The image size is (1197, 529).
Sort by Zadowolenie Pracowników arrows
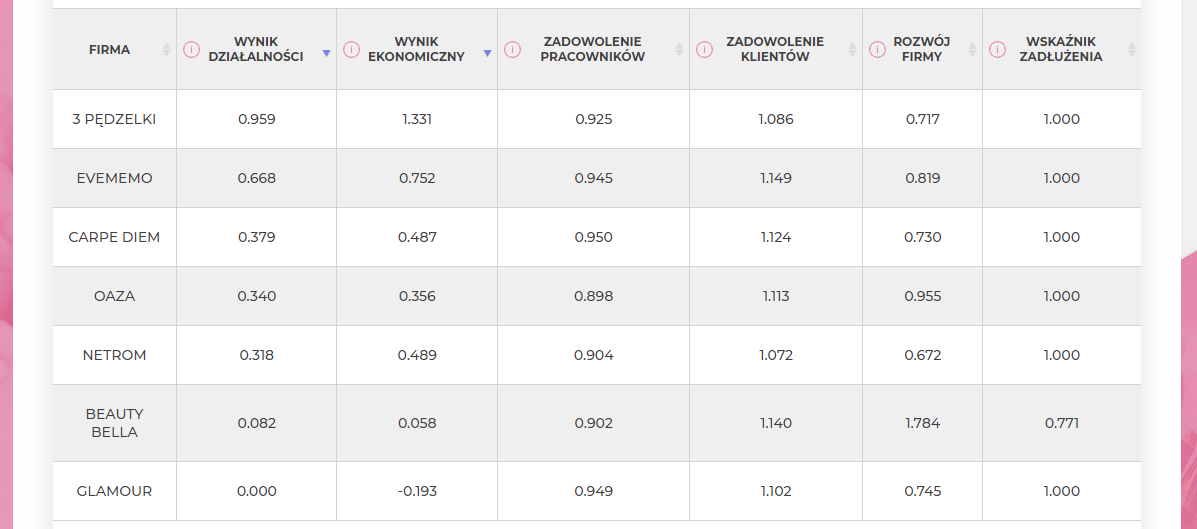pyautogui.click(x=679, y=50)
